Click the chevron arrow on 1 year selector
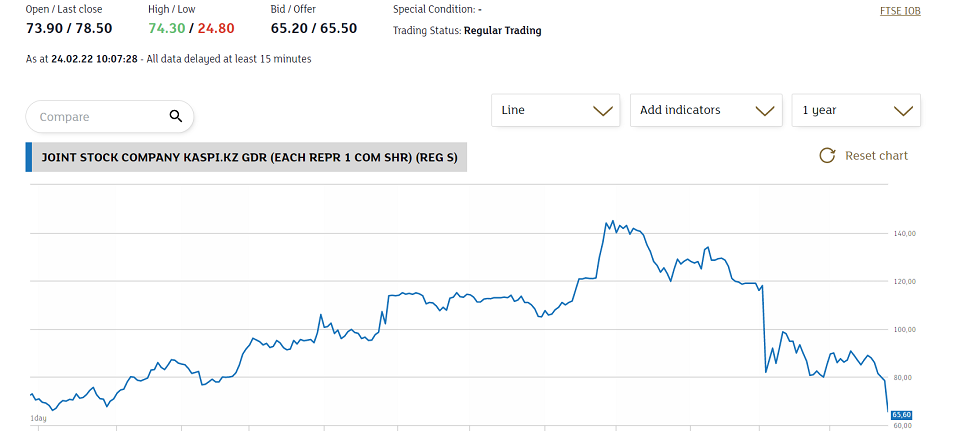This screenshot has width=954, height=431. pos(904,111)
